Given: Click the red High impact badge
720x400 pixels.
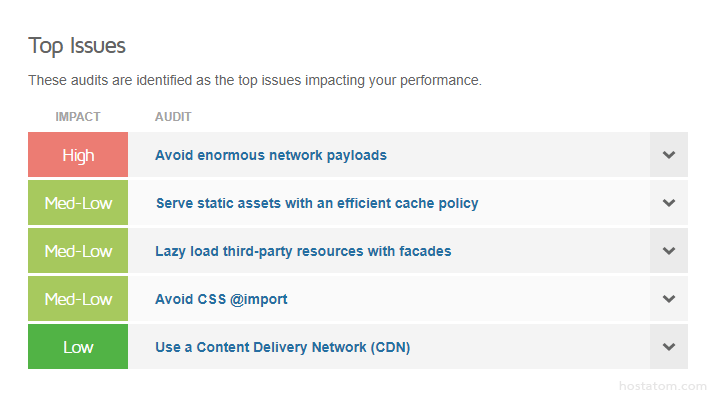Looking at the screenshot, I should point(78,155).
